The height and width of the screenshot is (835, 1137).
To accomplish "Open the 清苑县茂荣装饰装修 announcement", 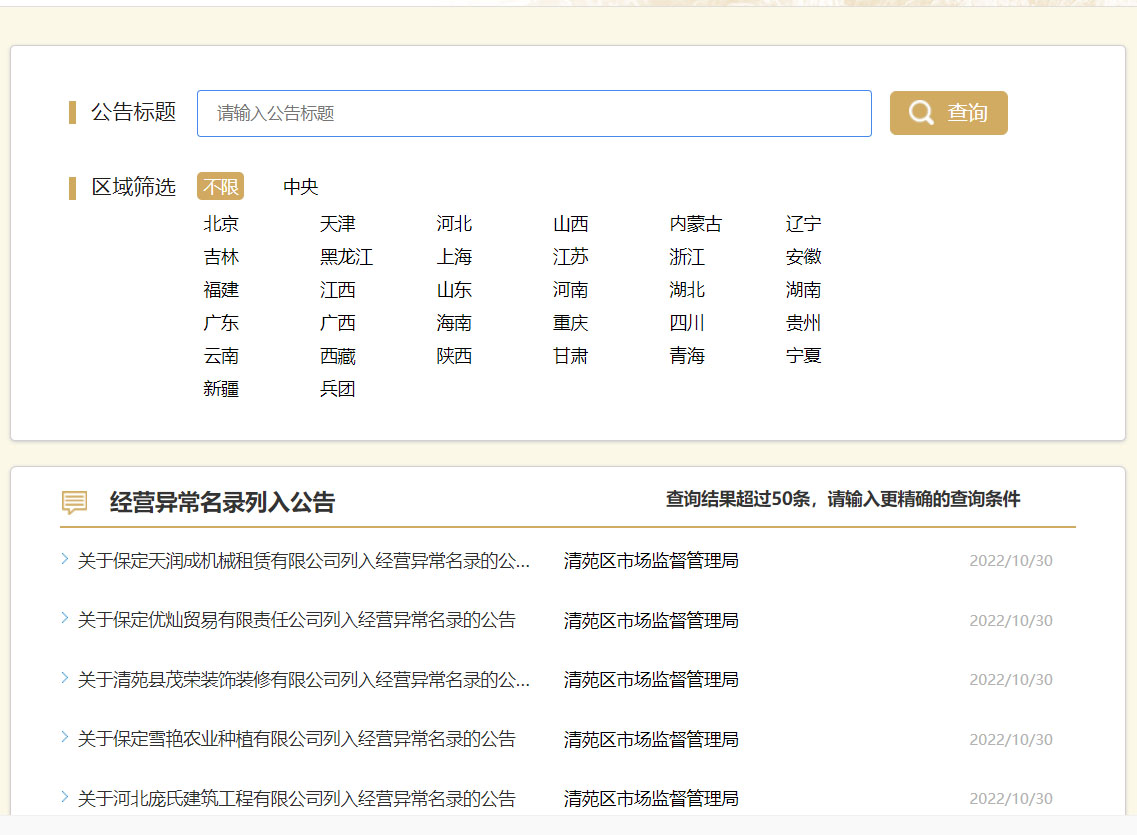I will pyautogui.click(x=304, y=679).
